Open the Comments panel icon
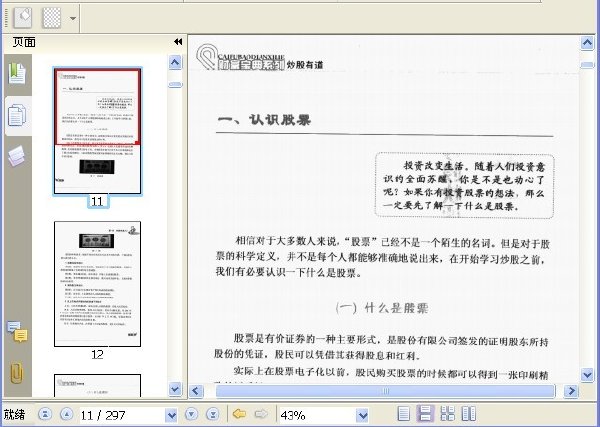Viewport: 600px width, 427px height. (x=17, y=332)
